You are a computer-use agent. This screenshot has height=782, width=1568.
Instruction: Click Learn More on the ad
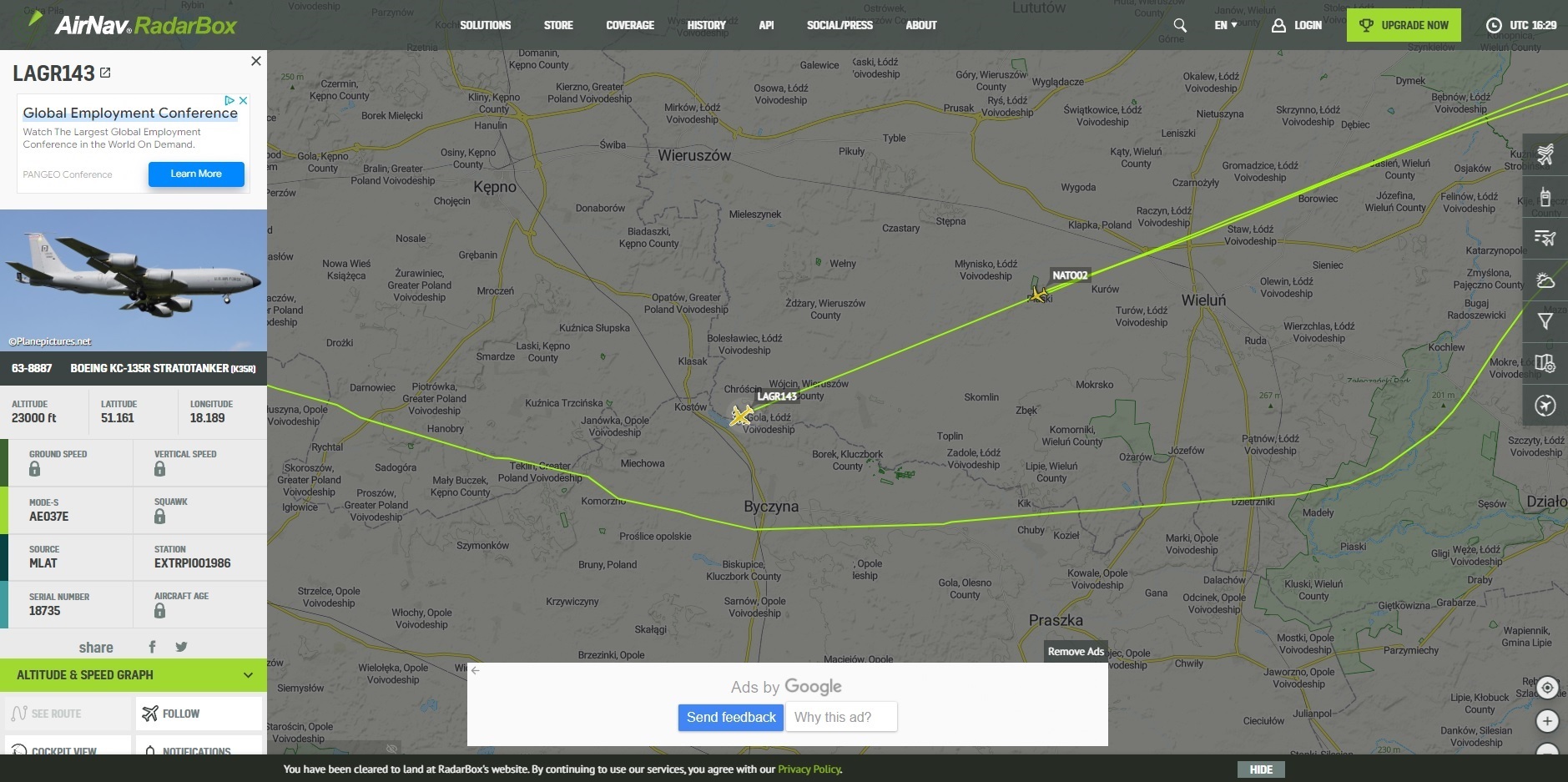coord(196,174)
